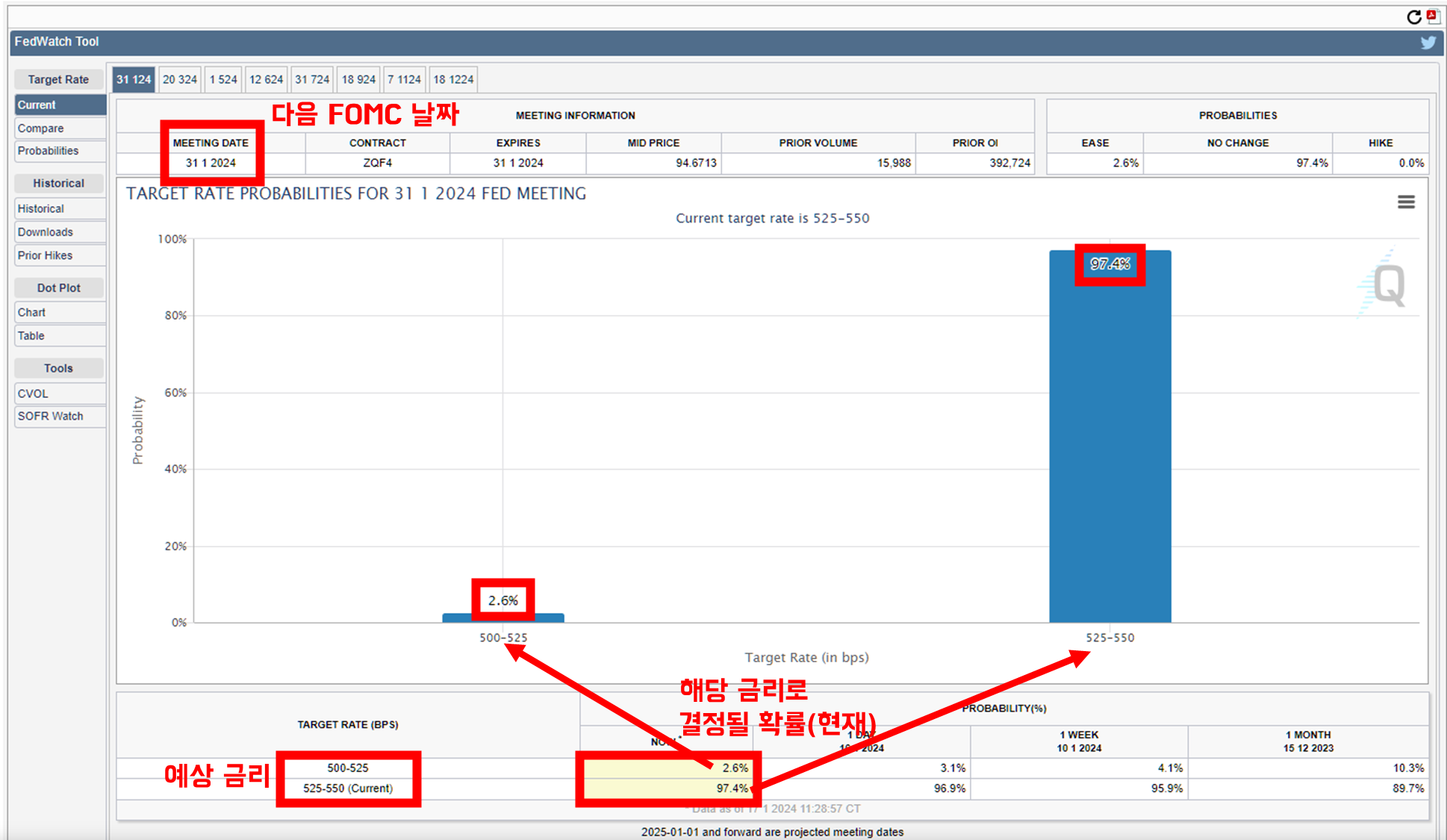
Task: Click the 95.9% one-week probability cell
Action: [1079, 788]
